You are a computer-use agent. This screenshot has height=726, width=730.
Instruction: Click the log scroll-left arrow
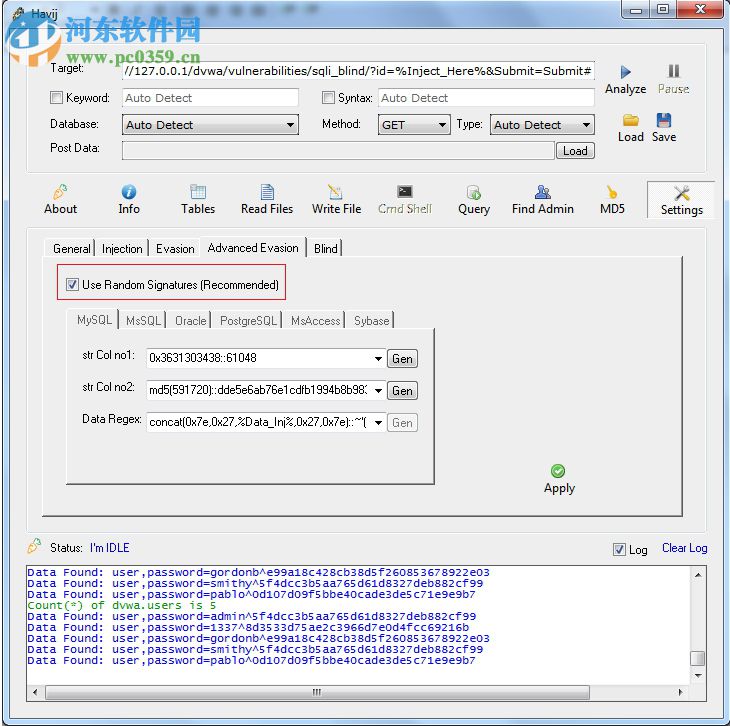point(35,692)
